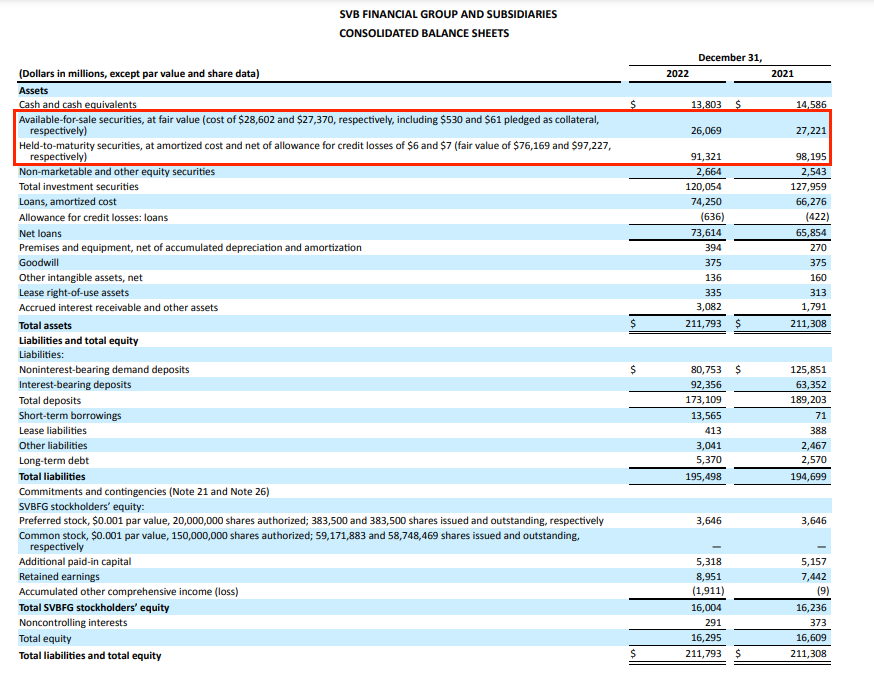Select the 'December 31,' column header

click(730, 57)
